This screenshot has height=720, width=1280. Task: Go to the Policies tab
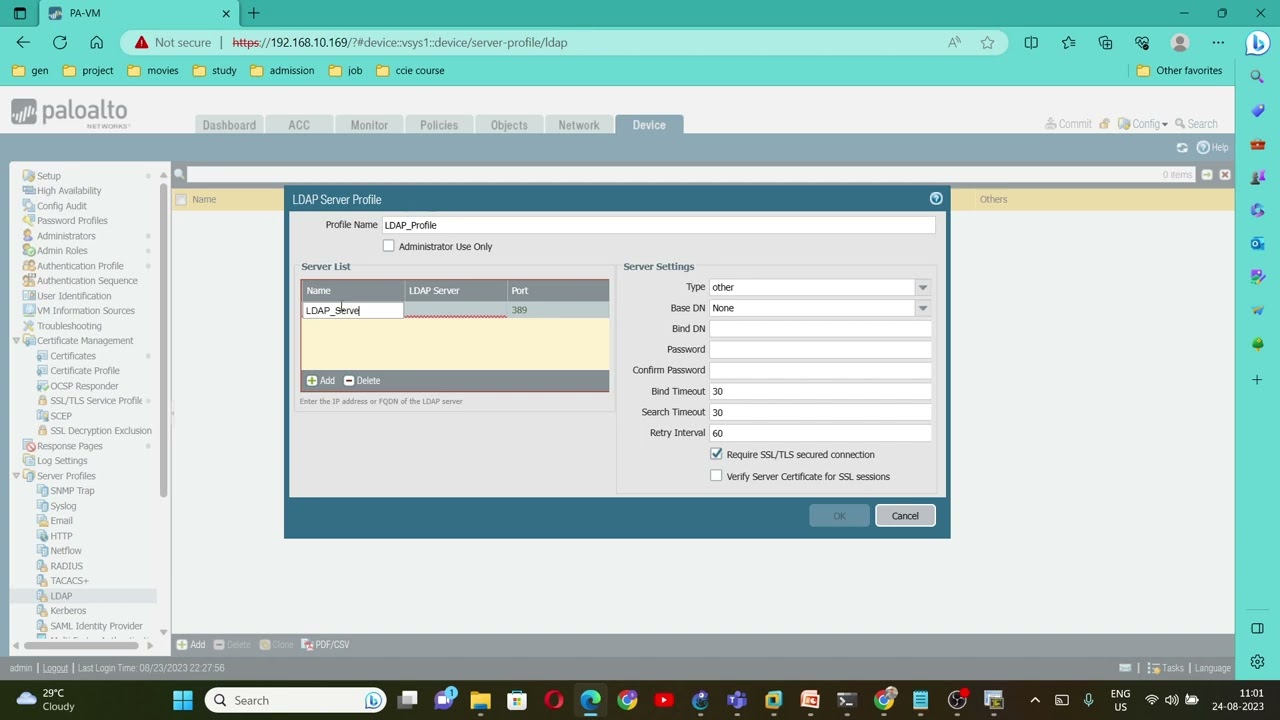coord(439,125)
